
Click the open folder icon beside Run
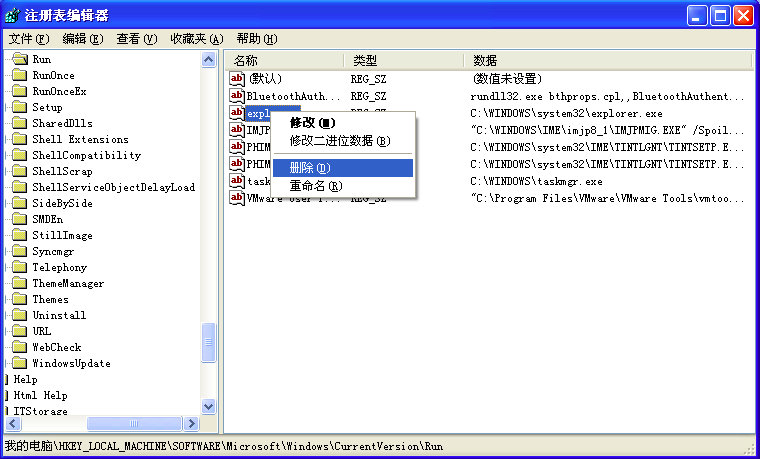[x=20, y=59]
